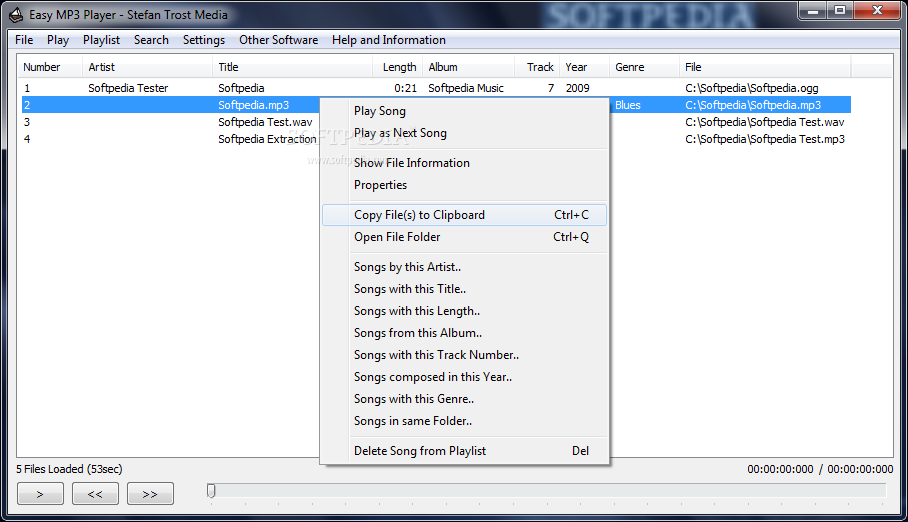Click the Easy MP3 Player title bar icon

(16, 15)
